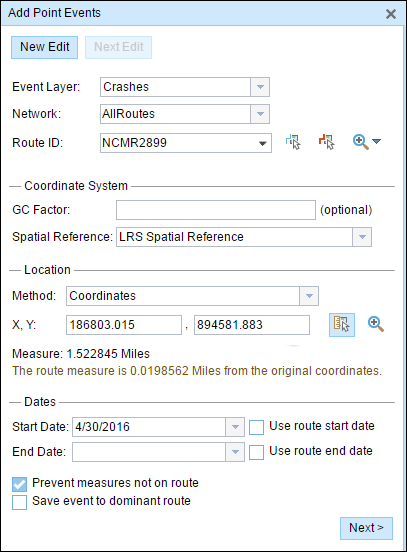The height and width of the screenshot is (552, 407).
Task: Click the route measure distance warning text
Action: [197, 371]
